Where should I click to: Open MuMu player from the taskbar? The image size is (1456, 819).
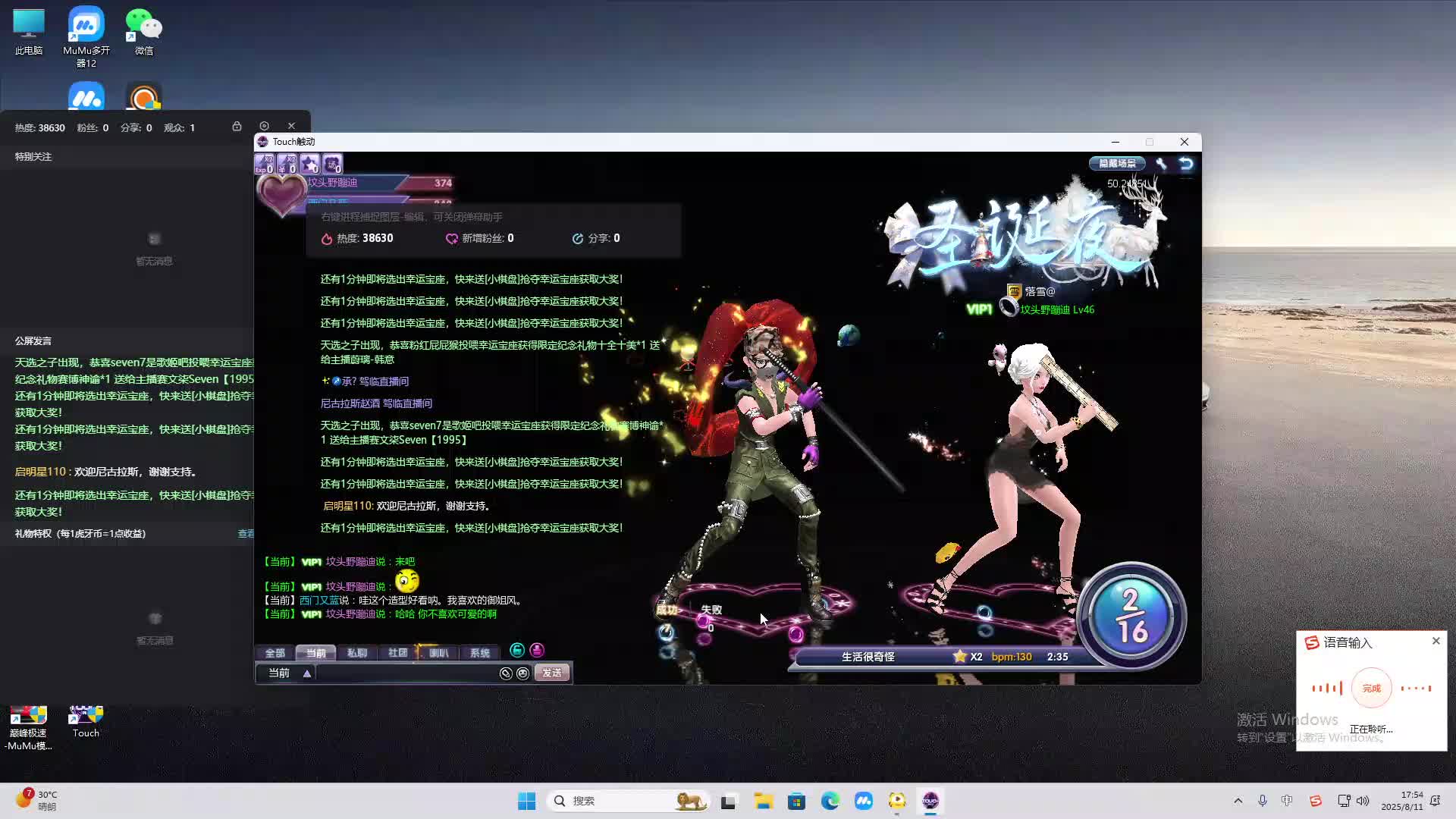[863, 801]
